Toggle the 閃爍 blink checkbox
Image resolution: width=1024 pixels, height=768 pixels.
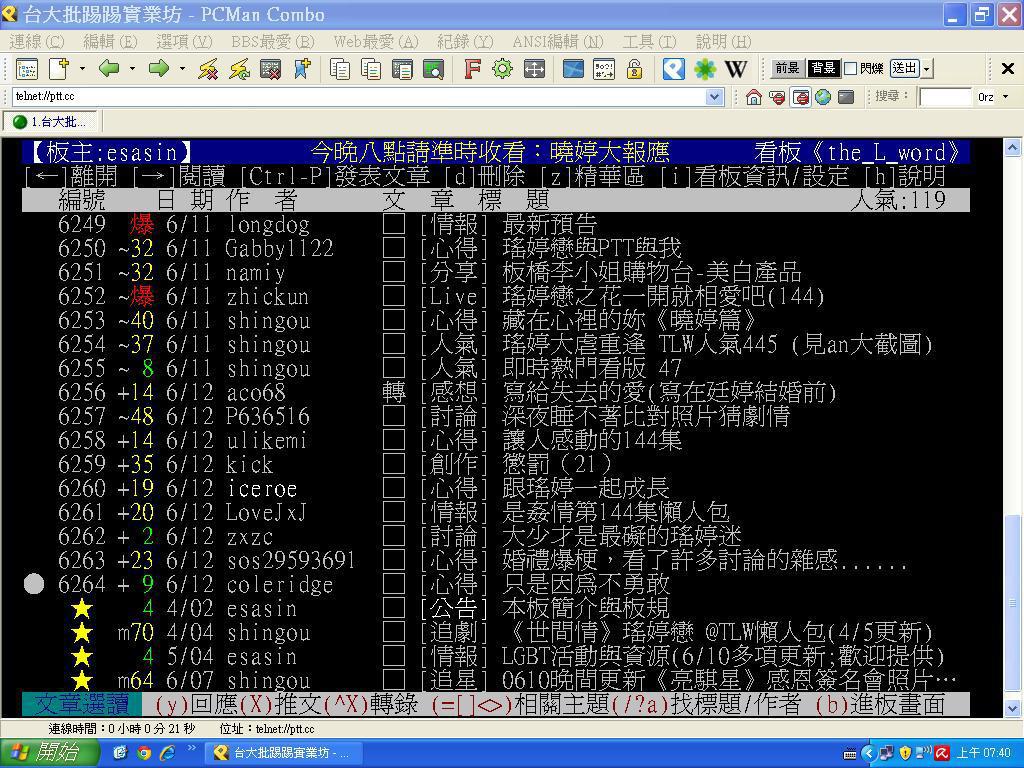click(x=850, y=69)
